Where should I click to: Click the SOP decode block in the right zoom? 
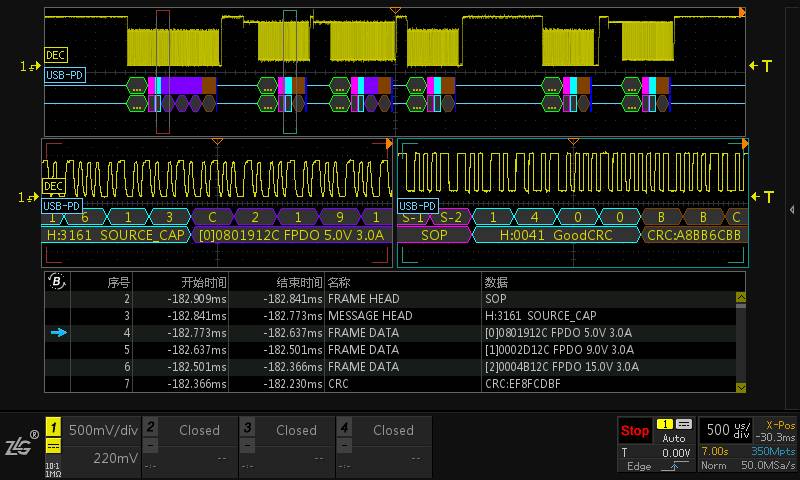tap(434, 235)
